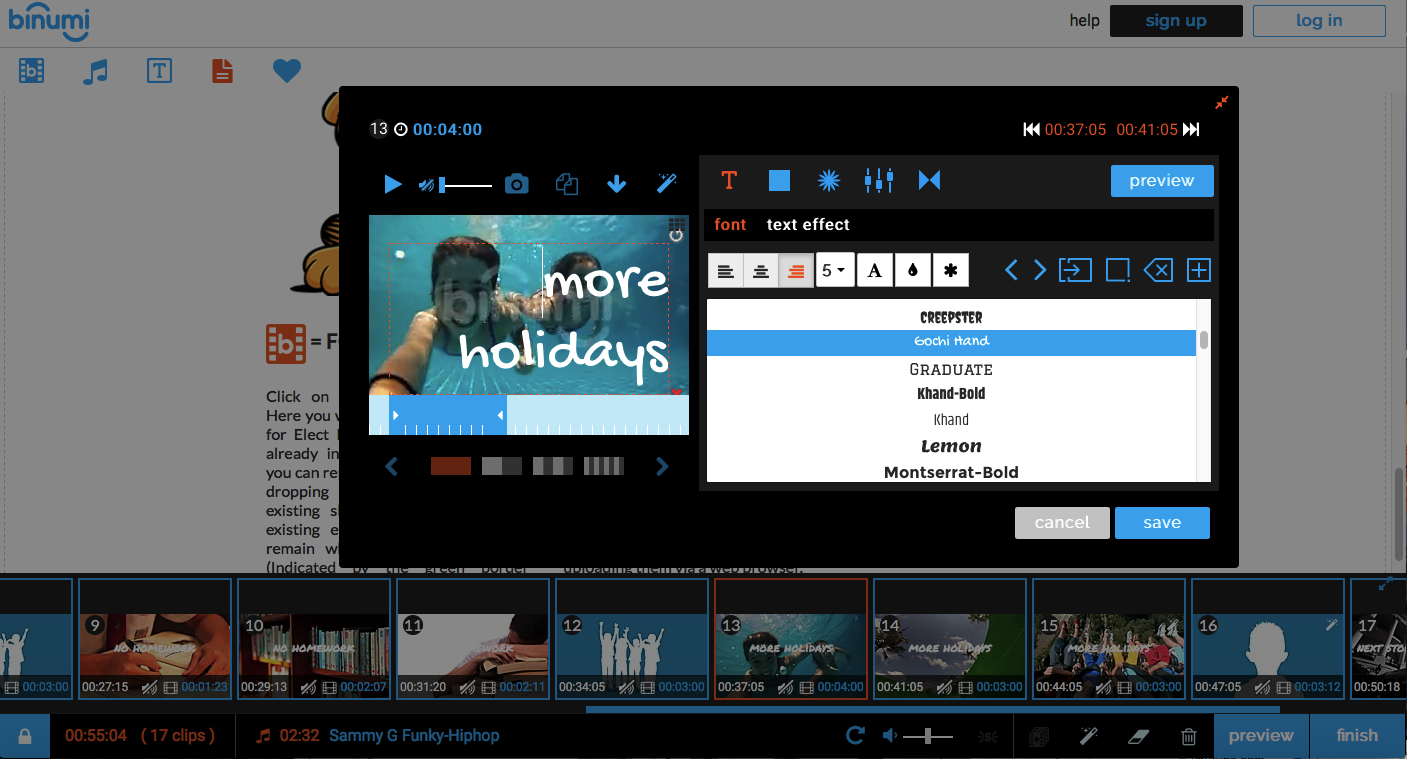Go to next text box arrow

tap(1040, 270)
